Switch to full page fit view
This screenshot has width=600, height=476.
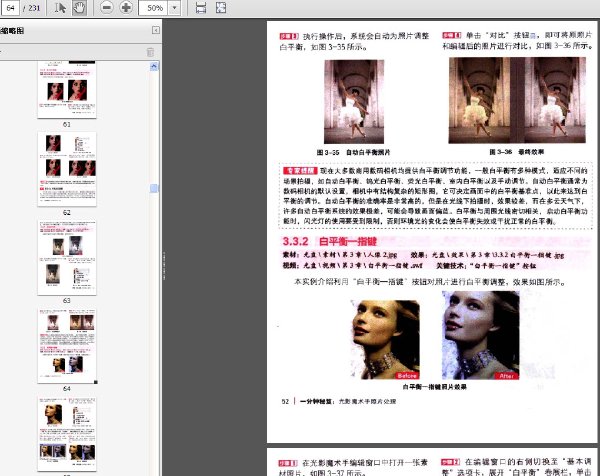[221, 8]
